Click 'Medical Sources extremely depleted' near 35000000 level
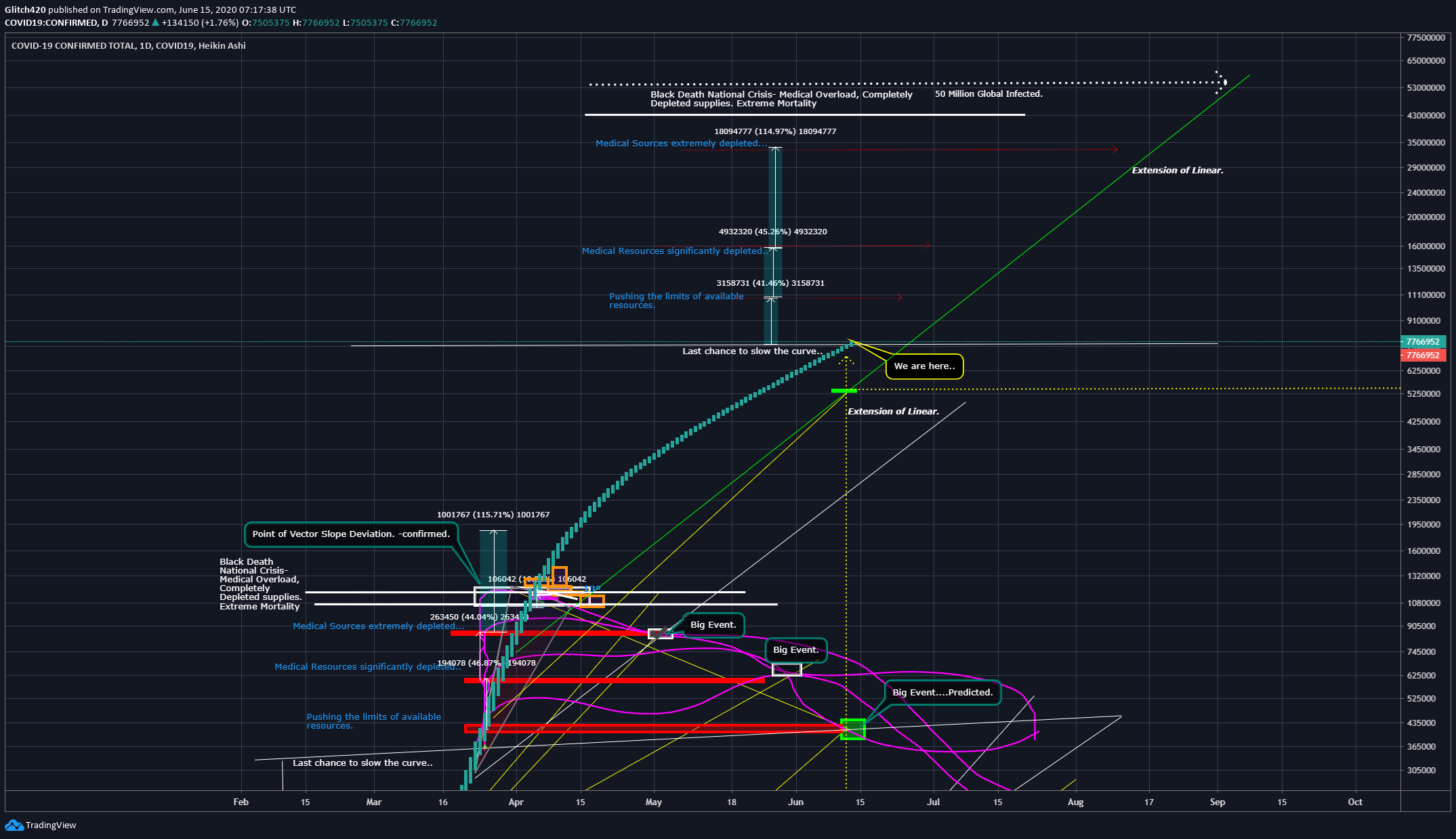1456x839 pixels. click(682, 143)
